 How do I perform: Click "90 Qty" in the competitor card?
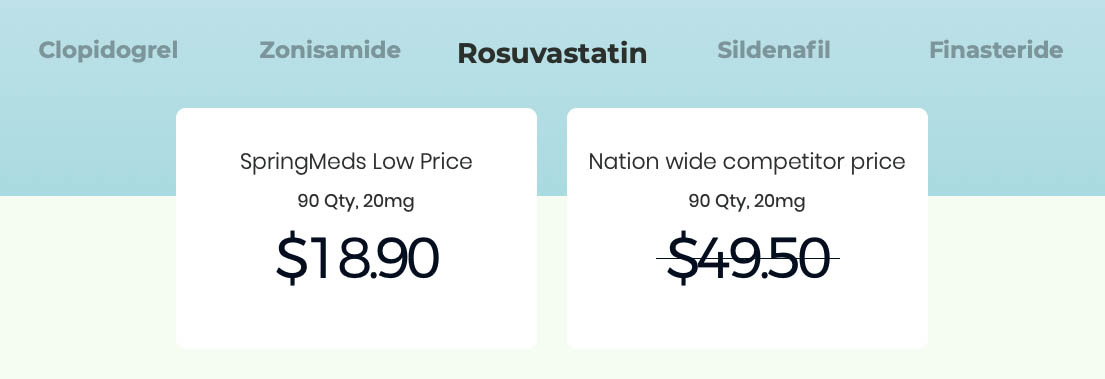point(719,201)
